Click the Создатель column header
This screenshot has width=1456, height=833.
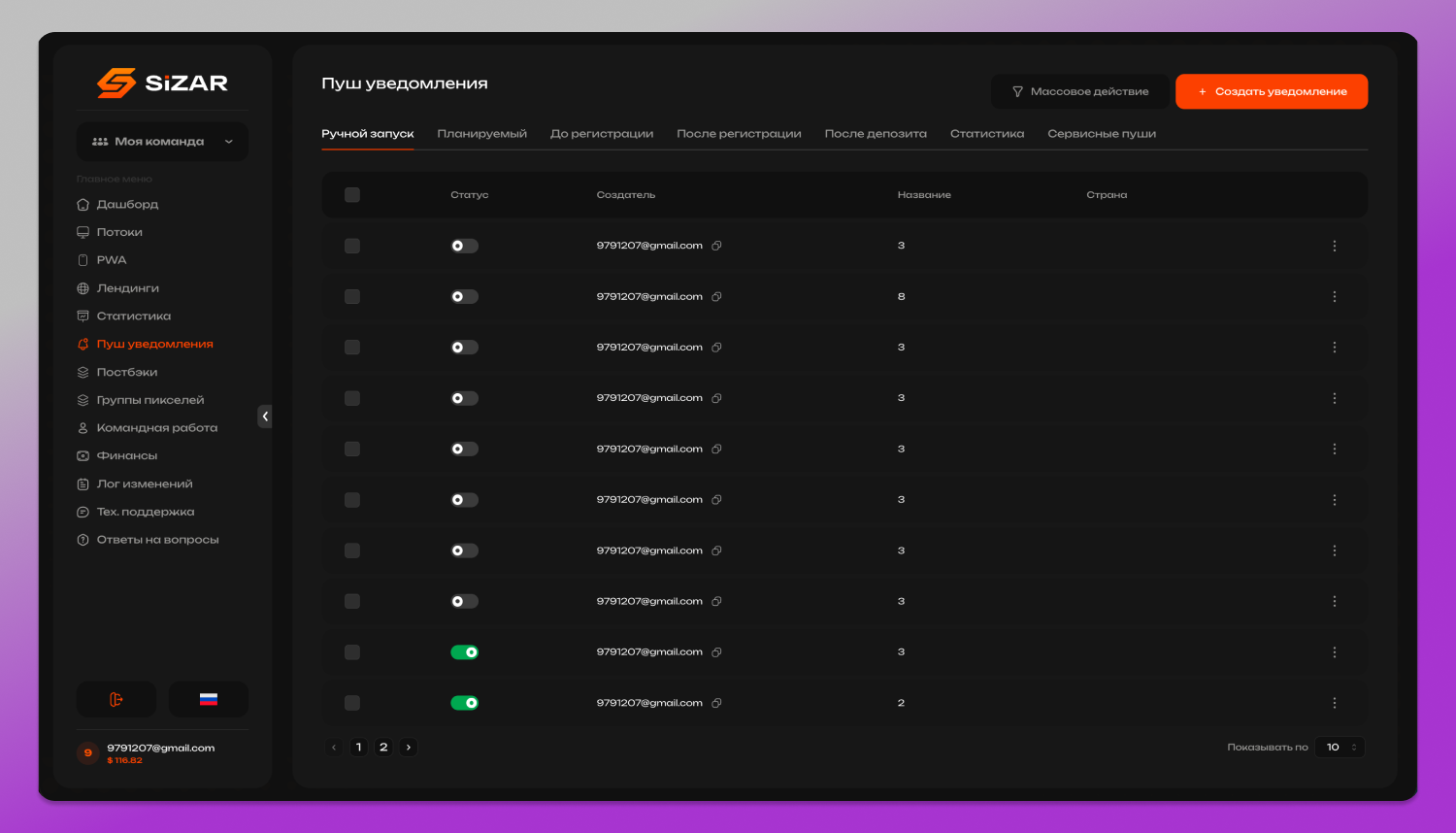[626, 195]
